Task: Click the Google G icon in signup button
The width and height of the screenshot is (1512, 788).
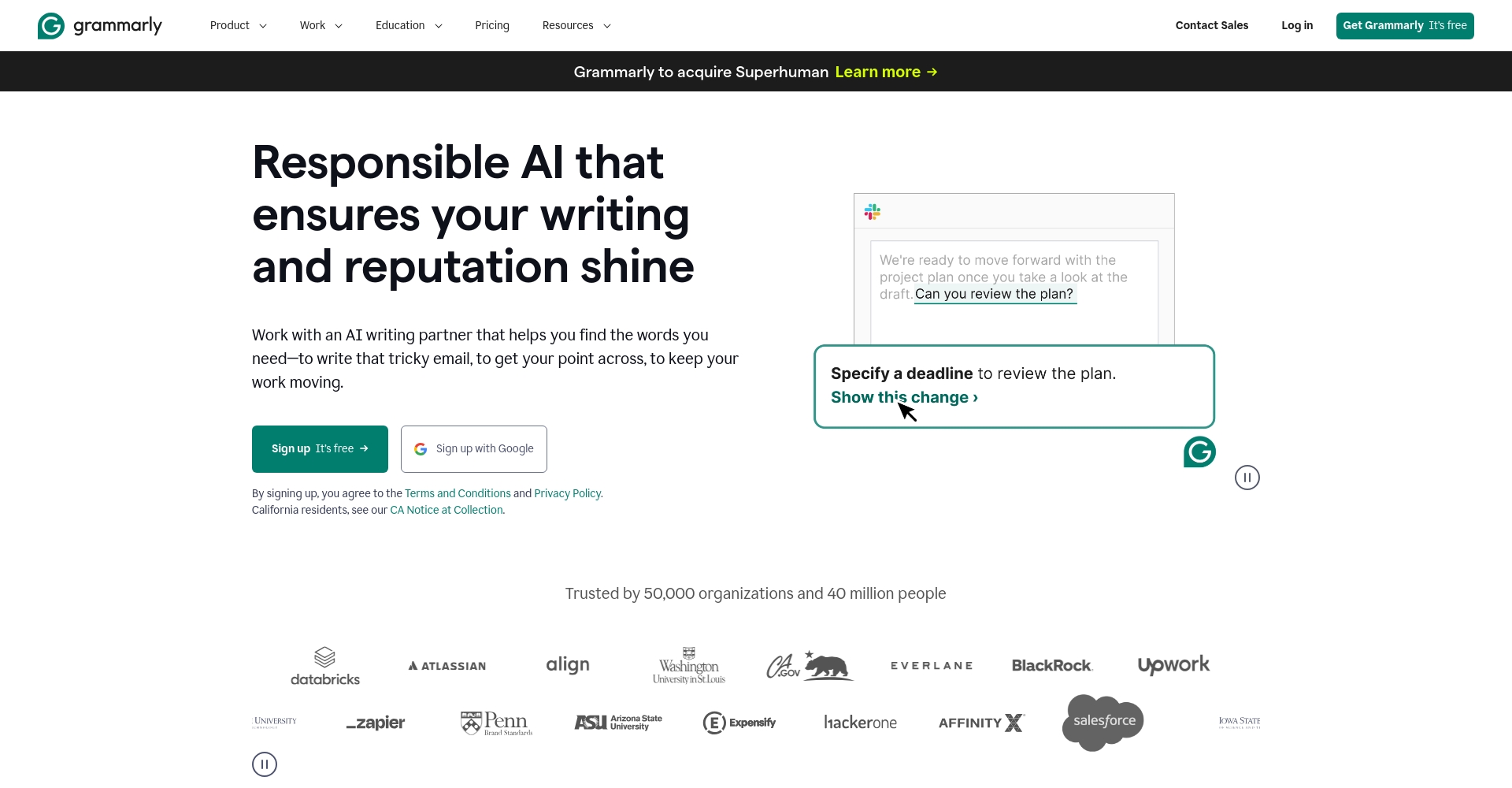Action: coord(421,449)
